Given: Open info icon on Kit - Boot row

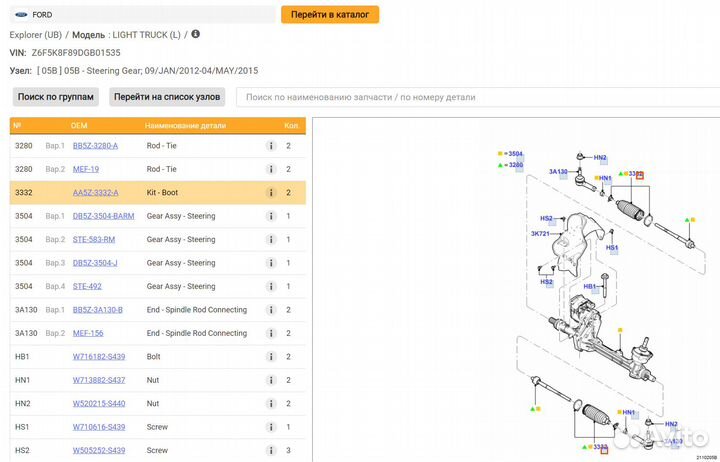Looking at the screenshot, I should coord(270,193).
